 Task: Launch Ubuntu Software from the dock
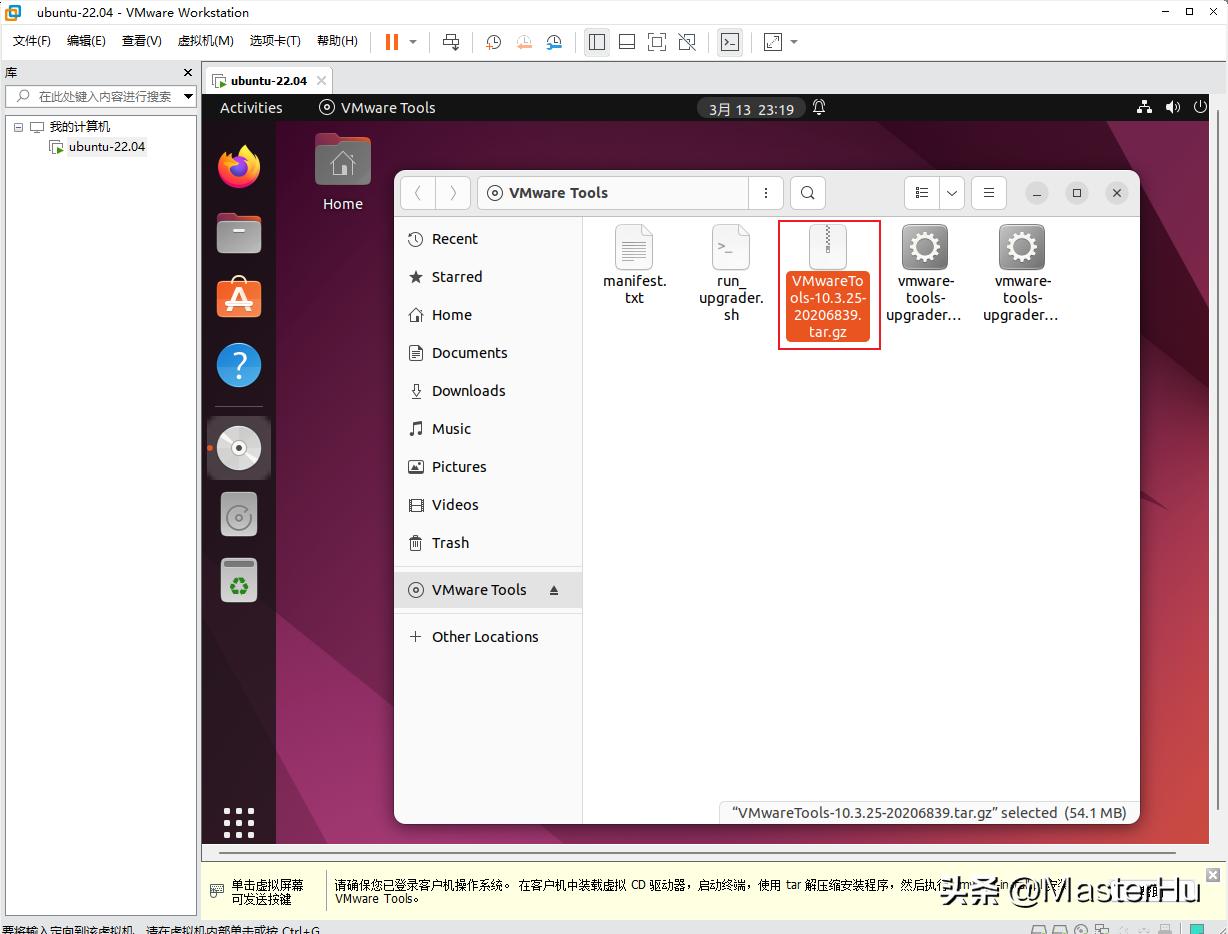[238, 297]
